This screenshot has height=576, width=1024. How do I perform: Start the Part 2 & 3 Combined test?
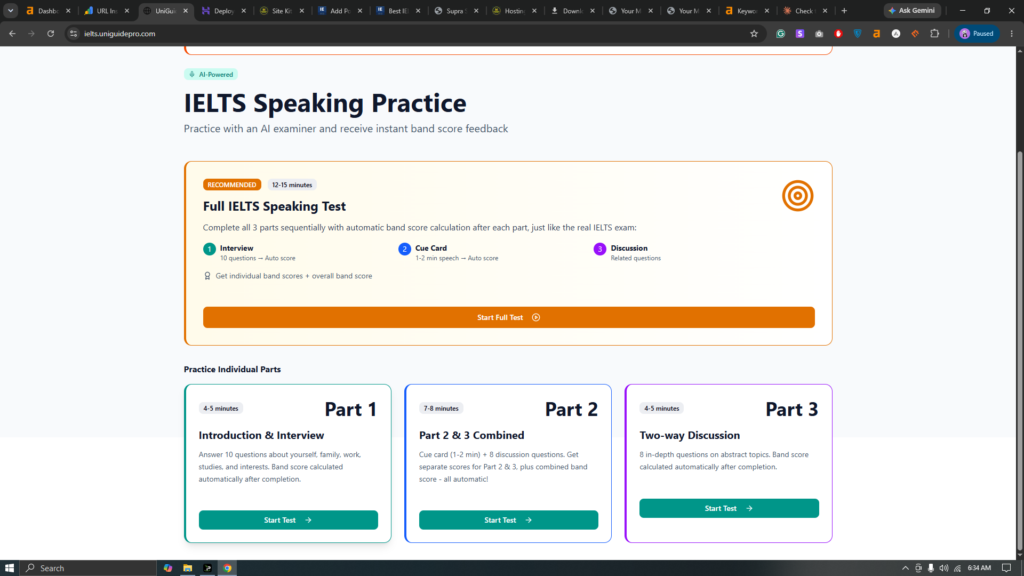pyautogui.click(x=508, y=520)
